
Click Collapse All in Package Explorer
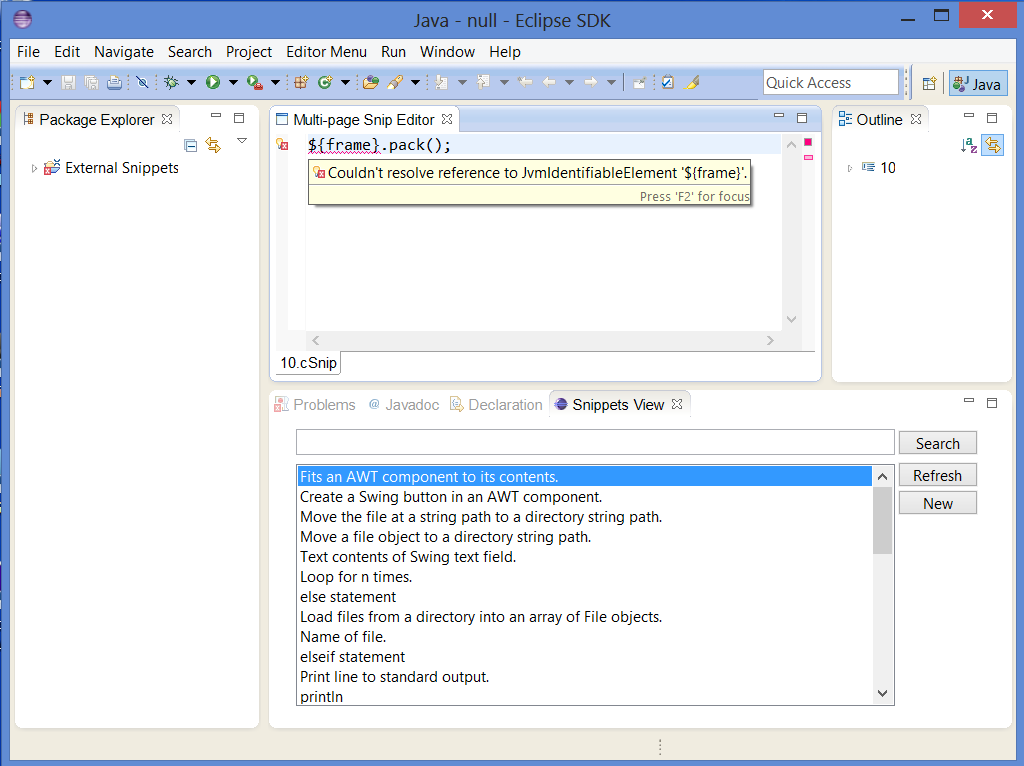(191, 145)
